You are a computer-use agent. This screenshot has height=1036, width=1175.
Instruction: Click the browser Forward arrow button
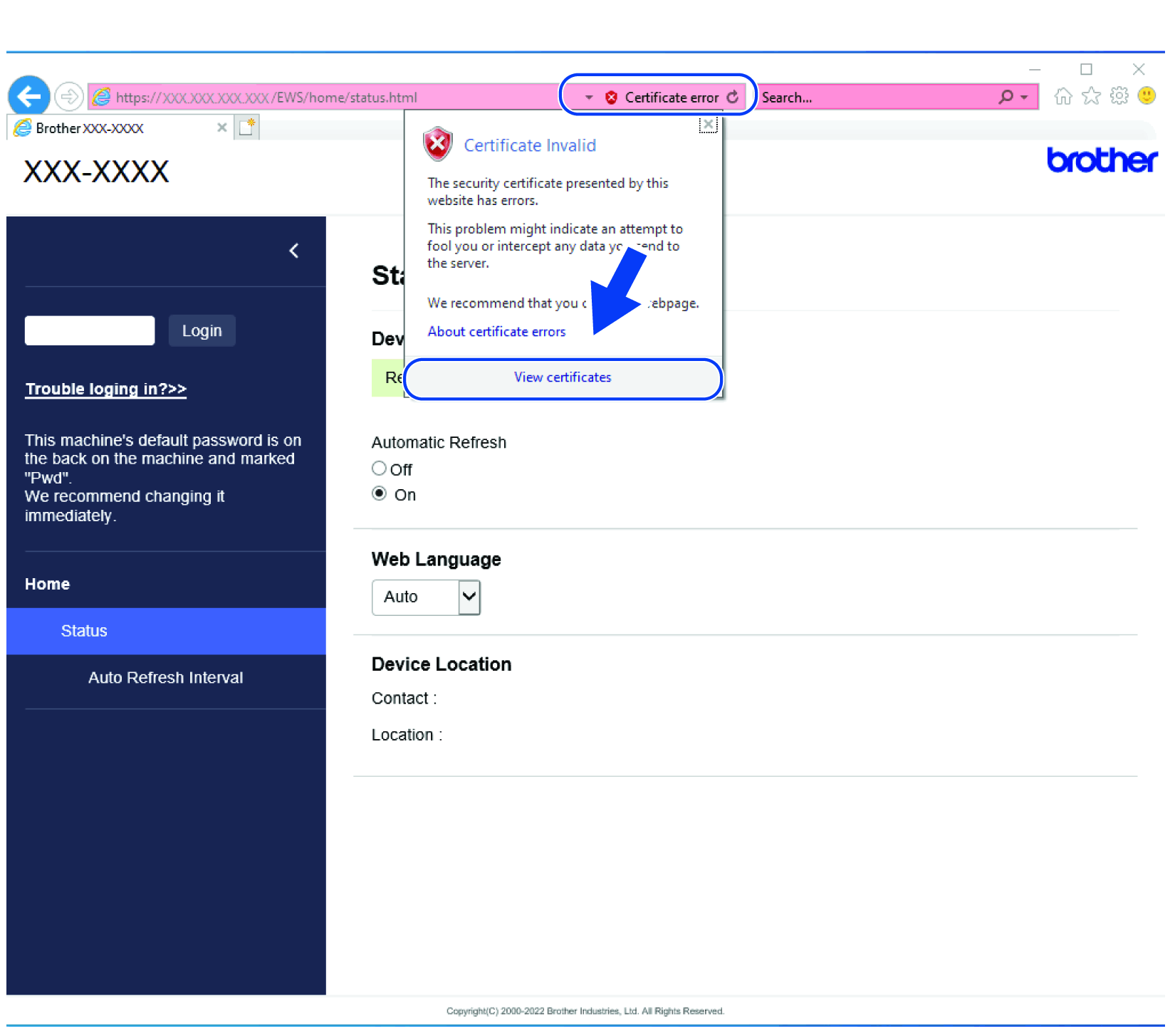point(69,96)
